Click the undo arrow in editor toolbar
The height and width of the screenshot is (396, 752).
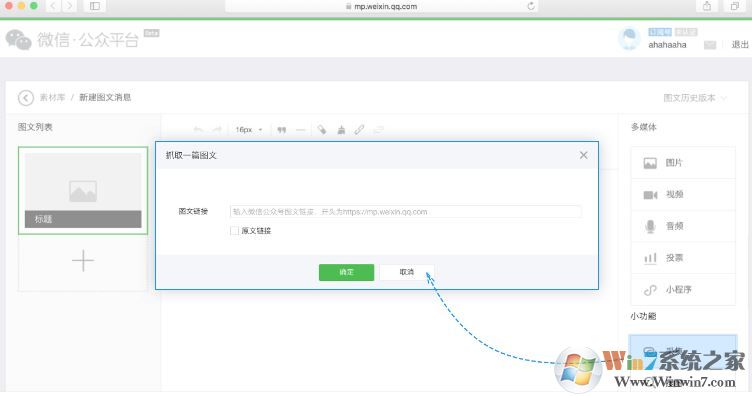[x=198, y=129]
